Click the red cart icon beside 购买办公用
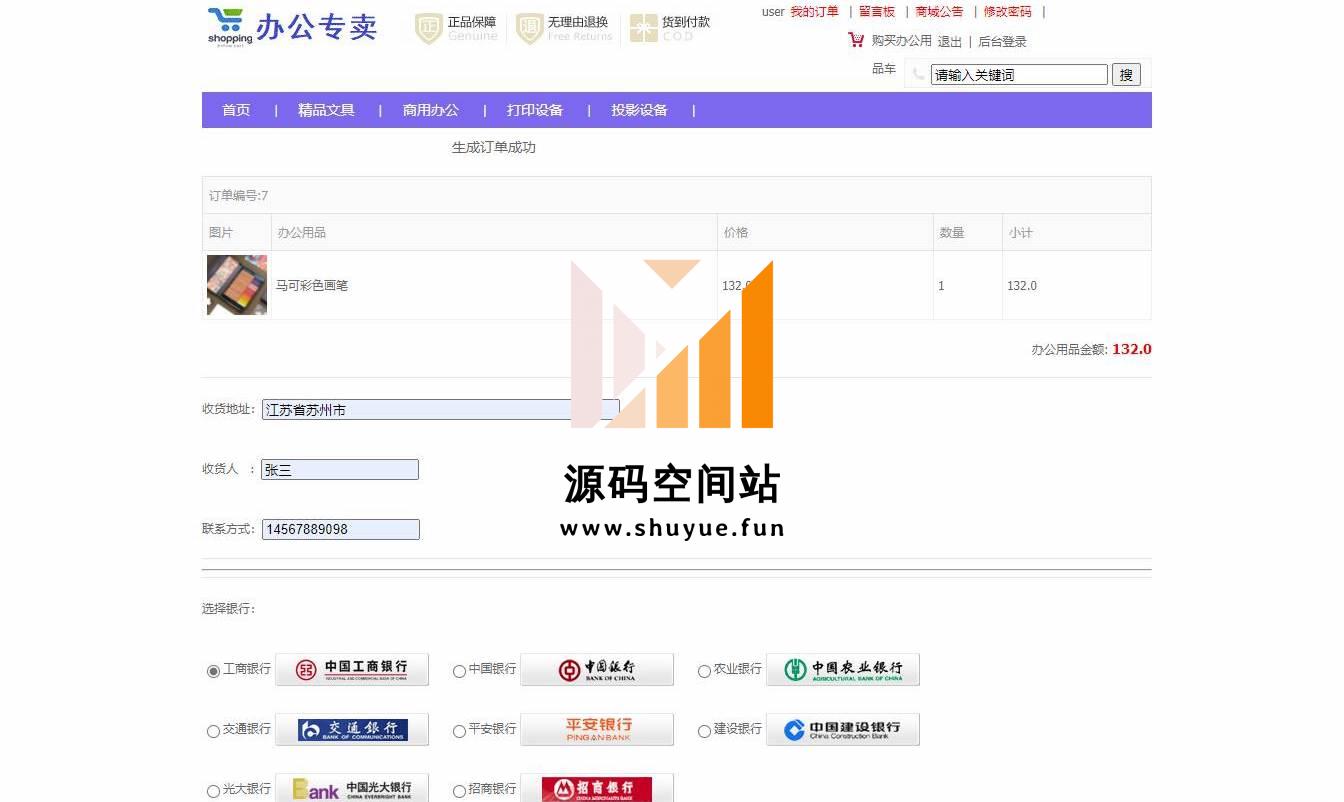 (x=856, y=40)
